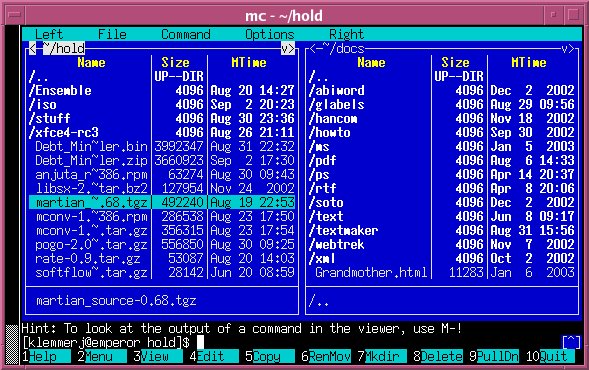Select the /stuff directory
The width and height of the screenshot is (589, 370).
(x=162, y=118)
